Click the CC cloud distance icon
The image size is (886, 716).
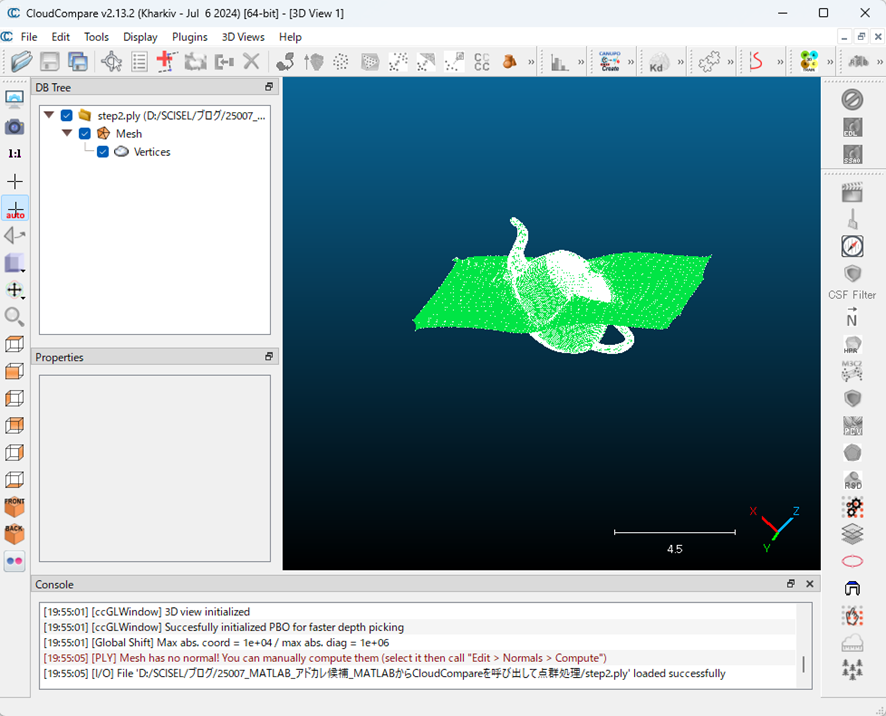pos(481,62)
